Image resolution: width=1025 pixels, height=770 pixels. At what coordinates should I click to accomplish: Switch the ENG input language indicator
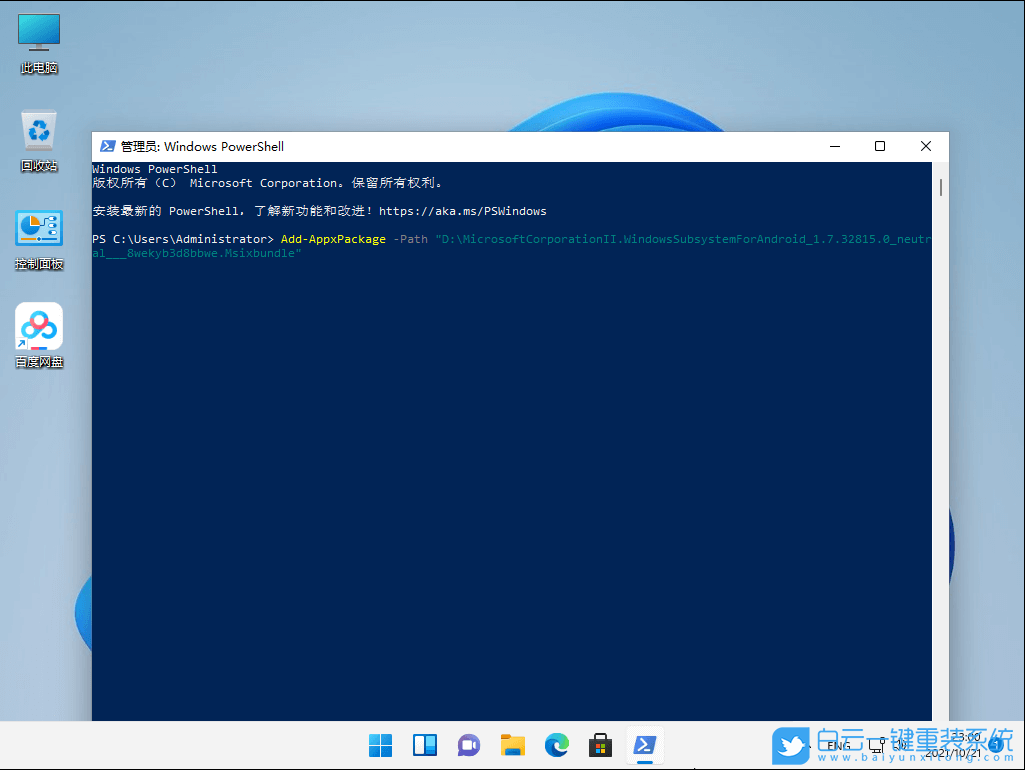coord(840,745)
